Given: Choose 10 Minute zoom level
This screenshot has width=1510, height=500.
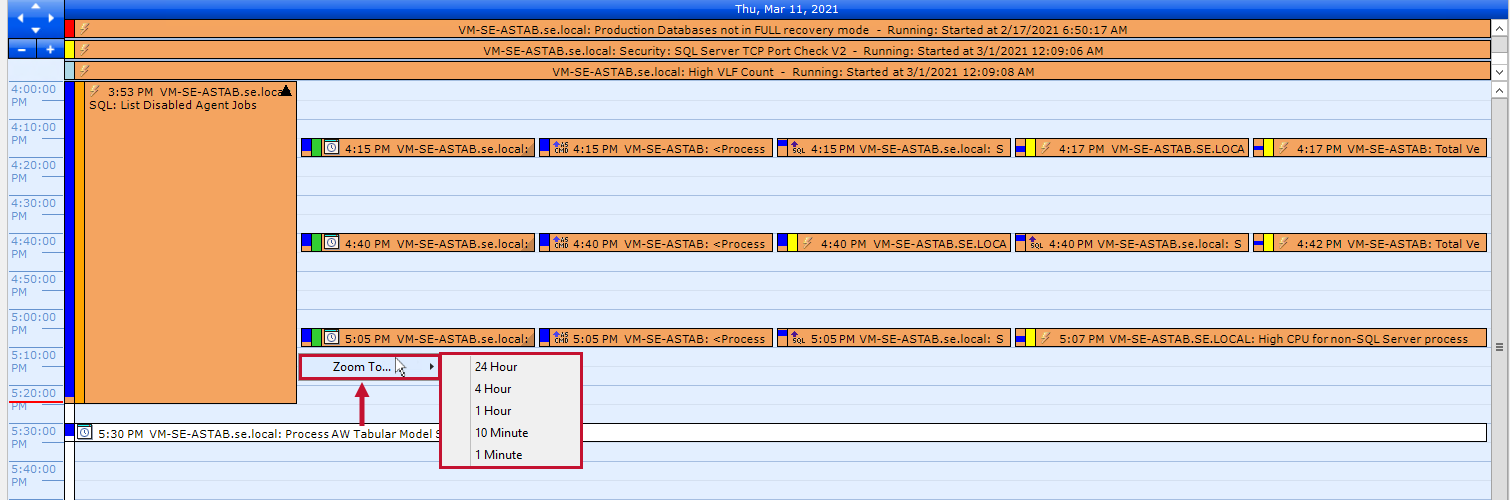Looking at the screenshot, I should (x=510, y=433).
